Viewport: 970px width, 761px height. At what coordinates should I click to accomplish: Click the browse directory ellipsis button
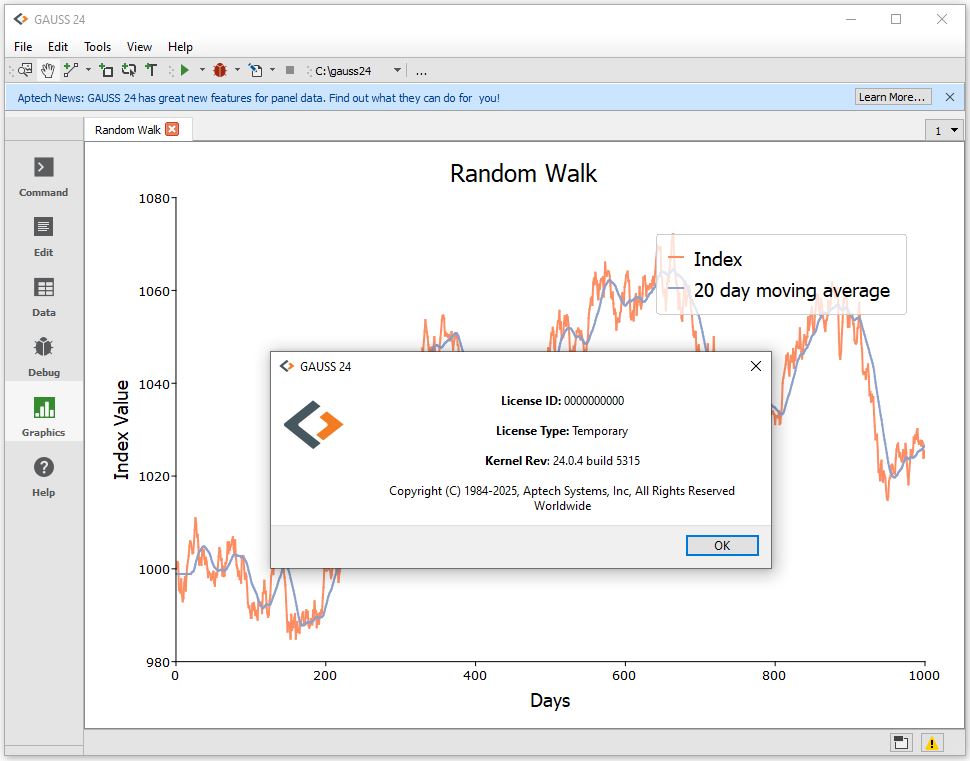tap(421, 71)
